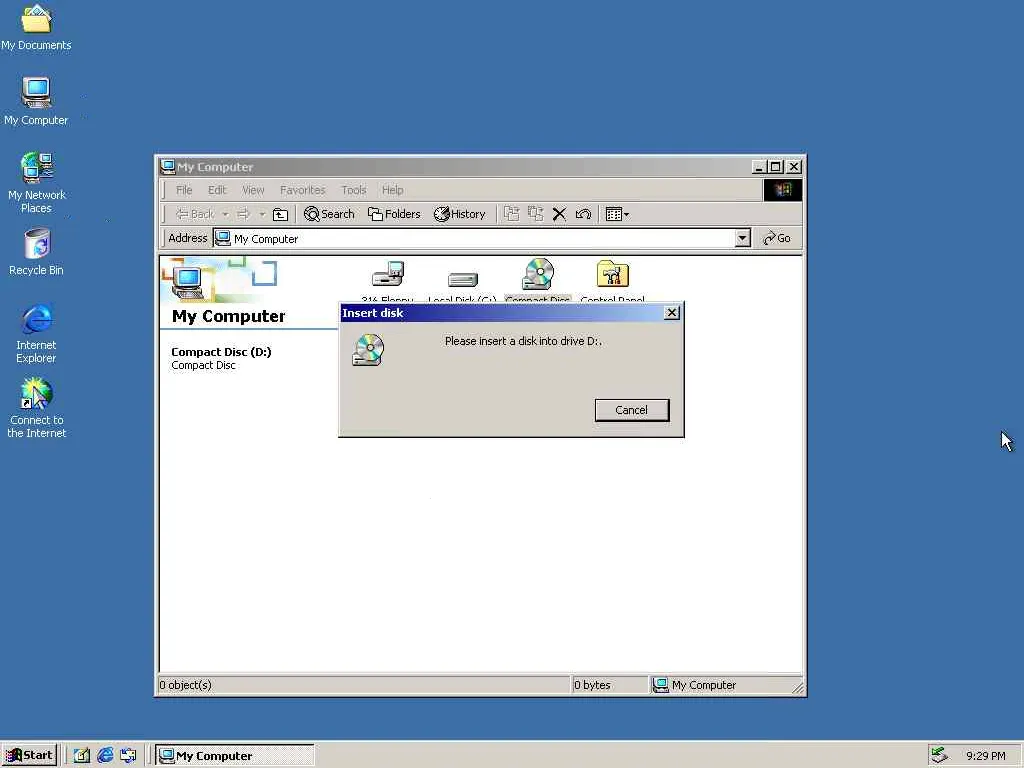Click the '0 bytes' status bar entry
This screenshot has height=768, width=1024.
coord(592,685)
